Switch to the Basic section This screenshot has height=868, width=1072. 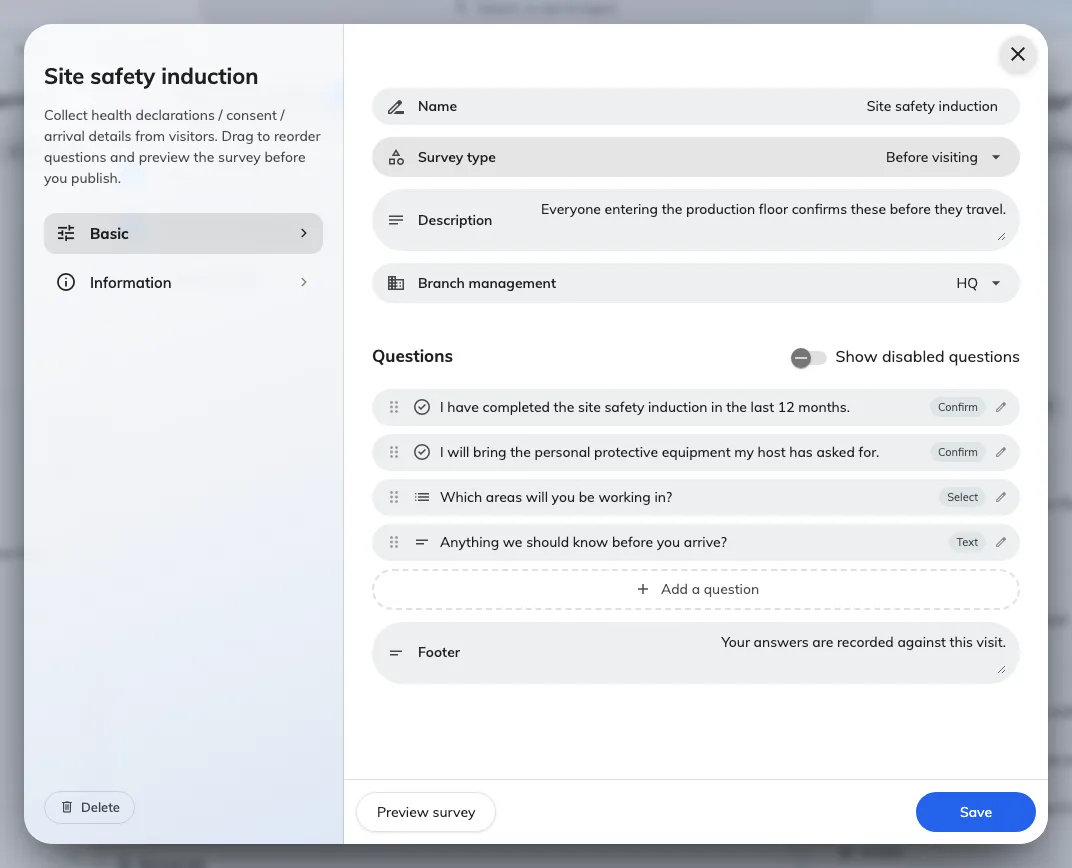pyautogui.click(x=183, y=233)
